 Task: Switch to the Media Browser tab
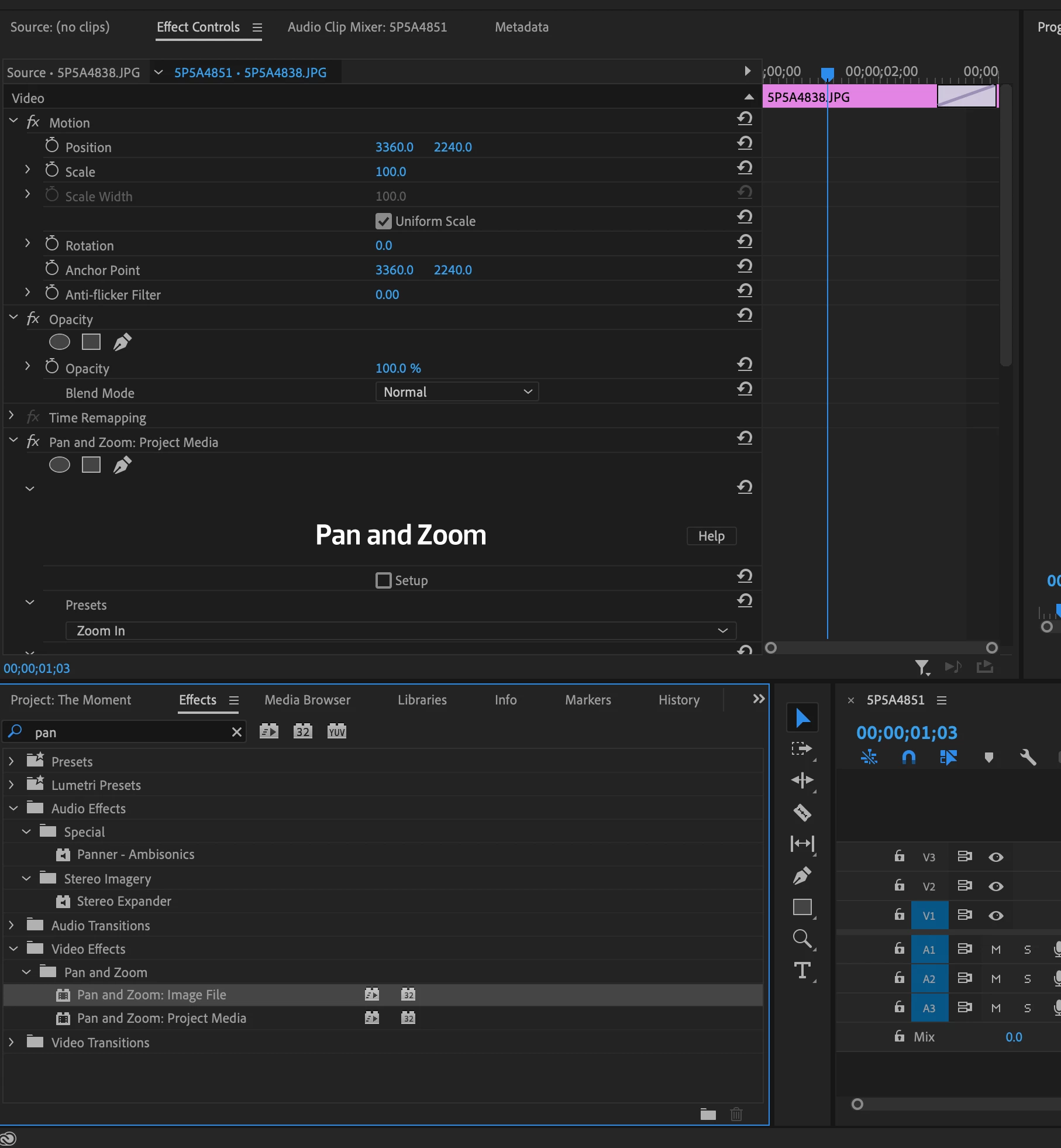pos(307,700)
